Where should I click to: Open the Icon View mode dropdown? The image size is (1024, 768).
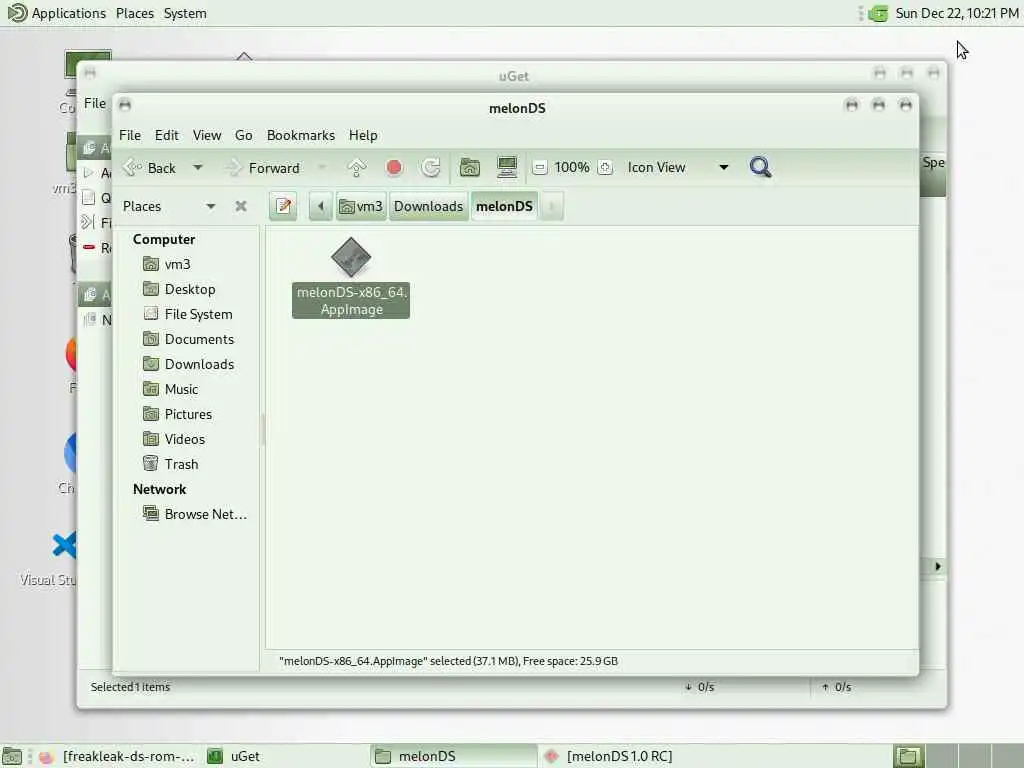(x=677, y=168)
